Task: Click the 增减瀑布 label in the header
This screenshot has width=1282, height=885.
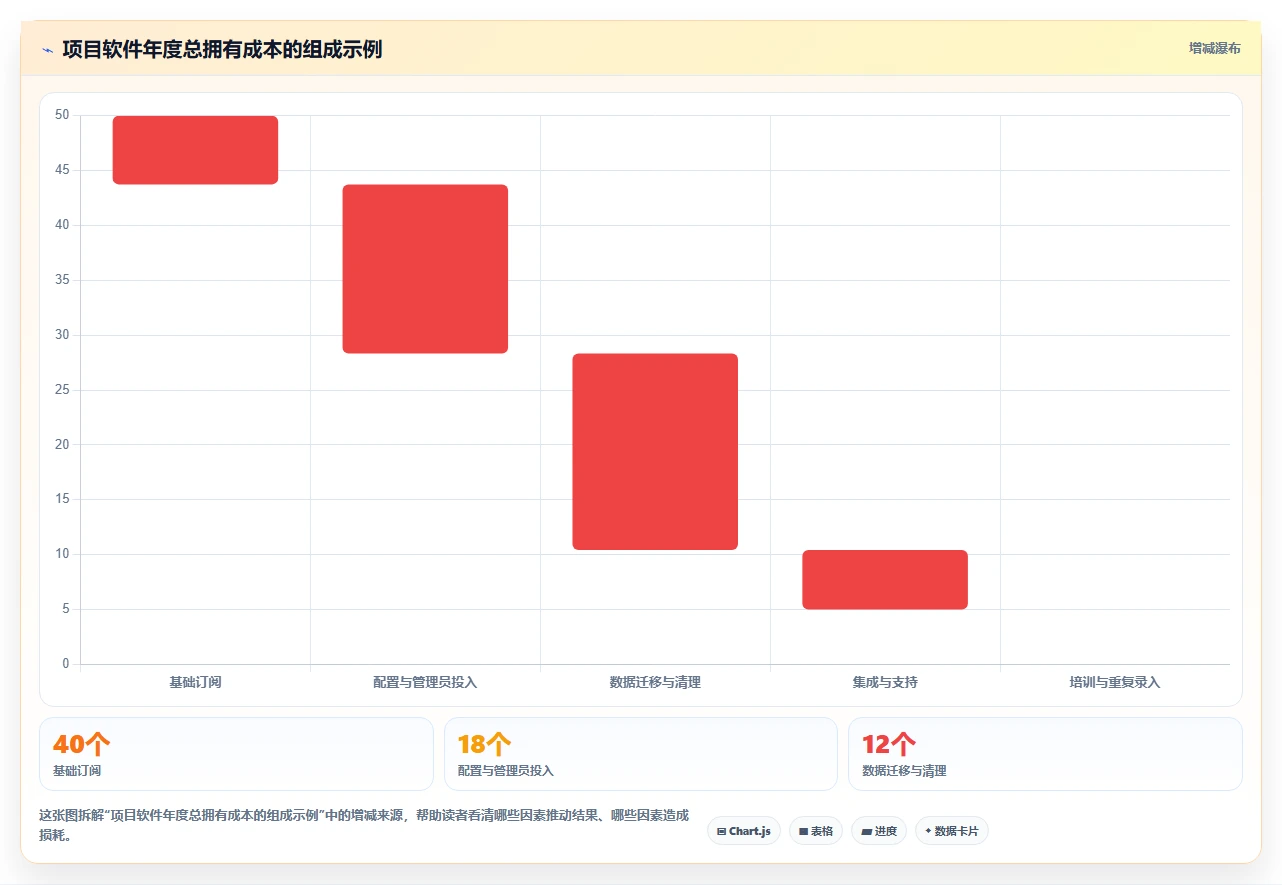Action: tap(1215, 48)
